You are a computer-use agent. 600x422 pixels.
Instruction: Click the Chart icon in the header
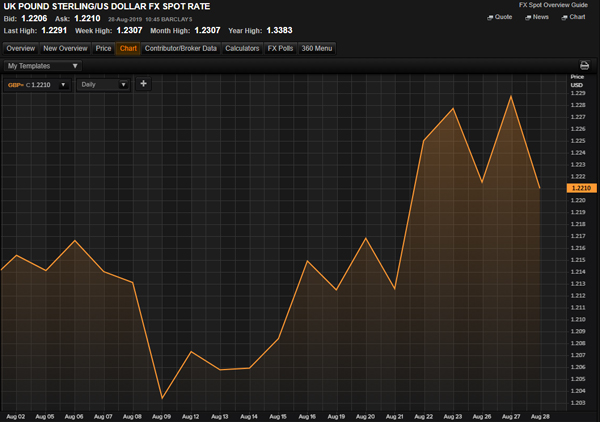point(573,17)
